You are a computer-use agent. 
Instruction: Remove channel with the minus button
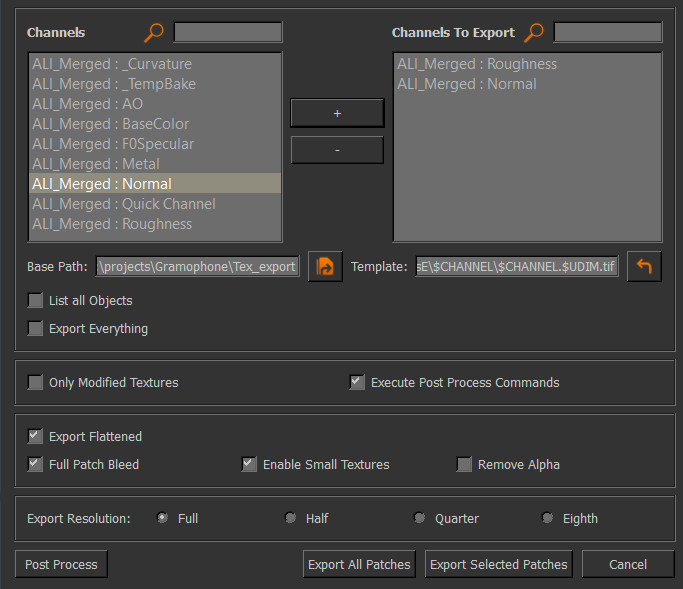(x=337, y=150)
